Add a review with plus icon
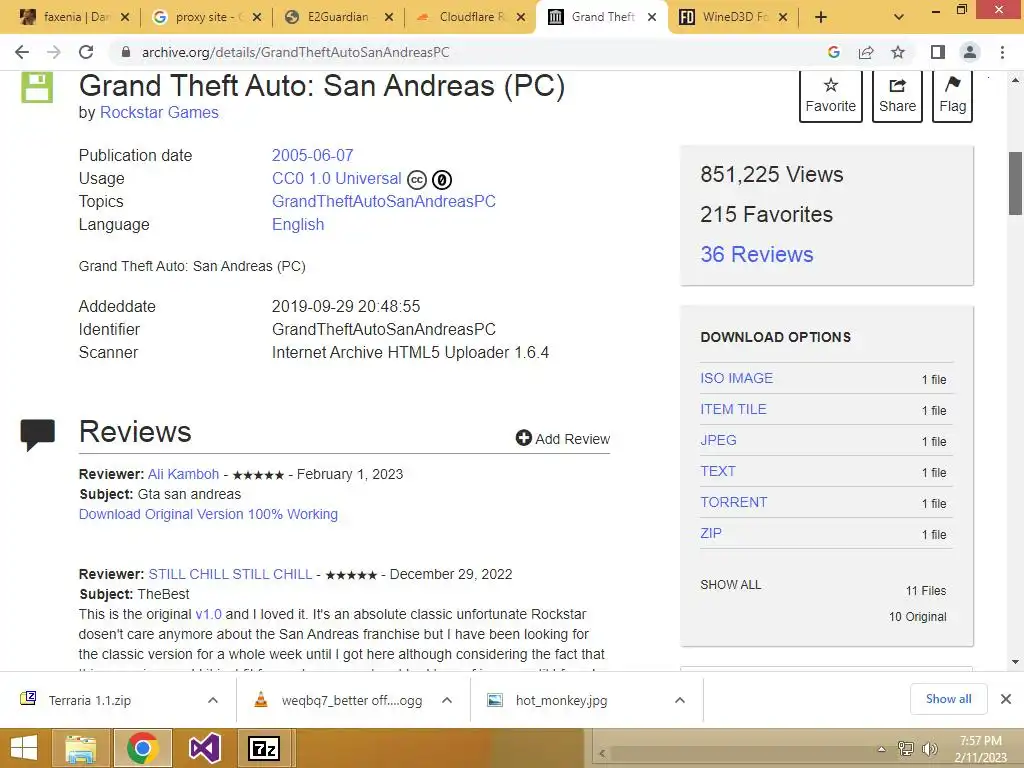1024x768 pixels. click(562, 438)
